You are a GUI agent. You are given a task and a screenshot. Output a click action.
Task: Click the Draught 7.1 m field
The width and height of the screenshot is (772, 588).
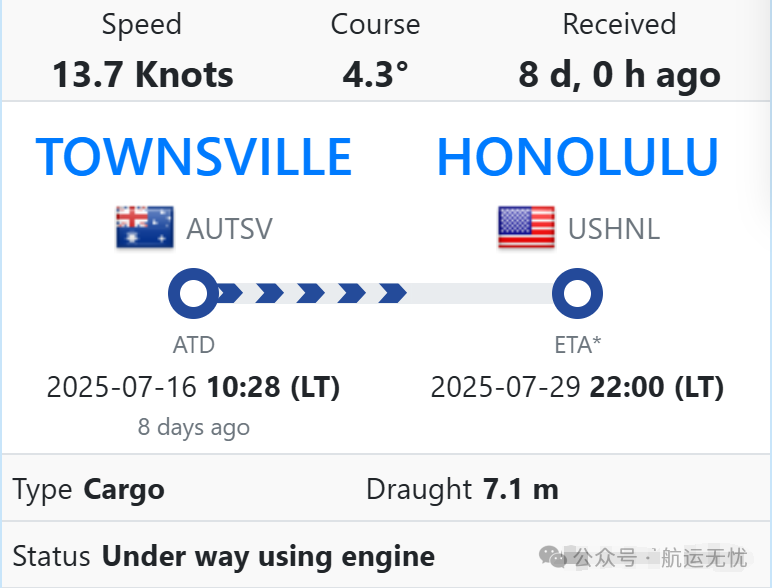[462, 490]
